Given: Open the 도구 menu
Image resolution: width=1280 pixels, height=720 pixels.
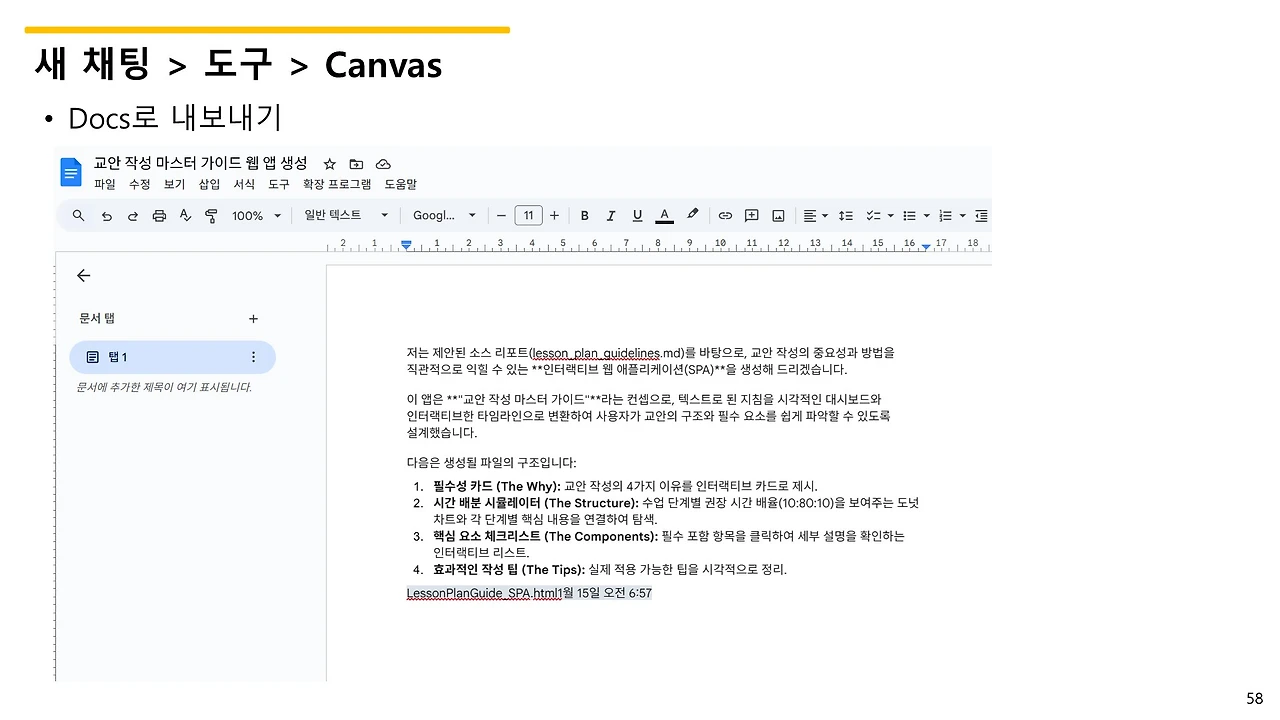Looking at the screenshot, I should click(x=279, y=184).
